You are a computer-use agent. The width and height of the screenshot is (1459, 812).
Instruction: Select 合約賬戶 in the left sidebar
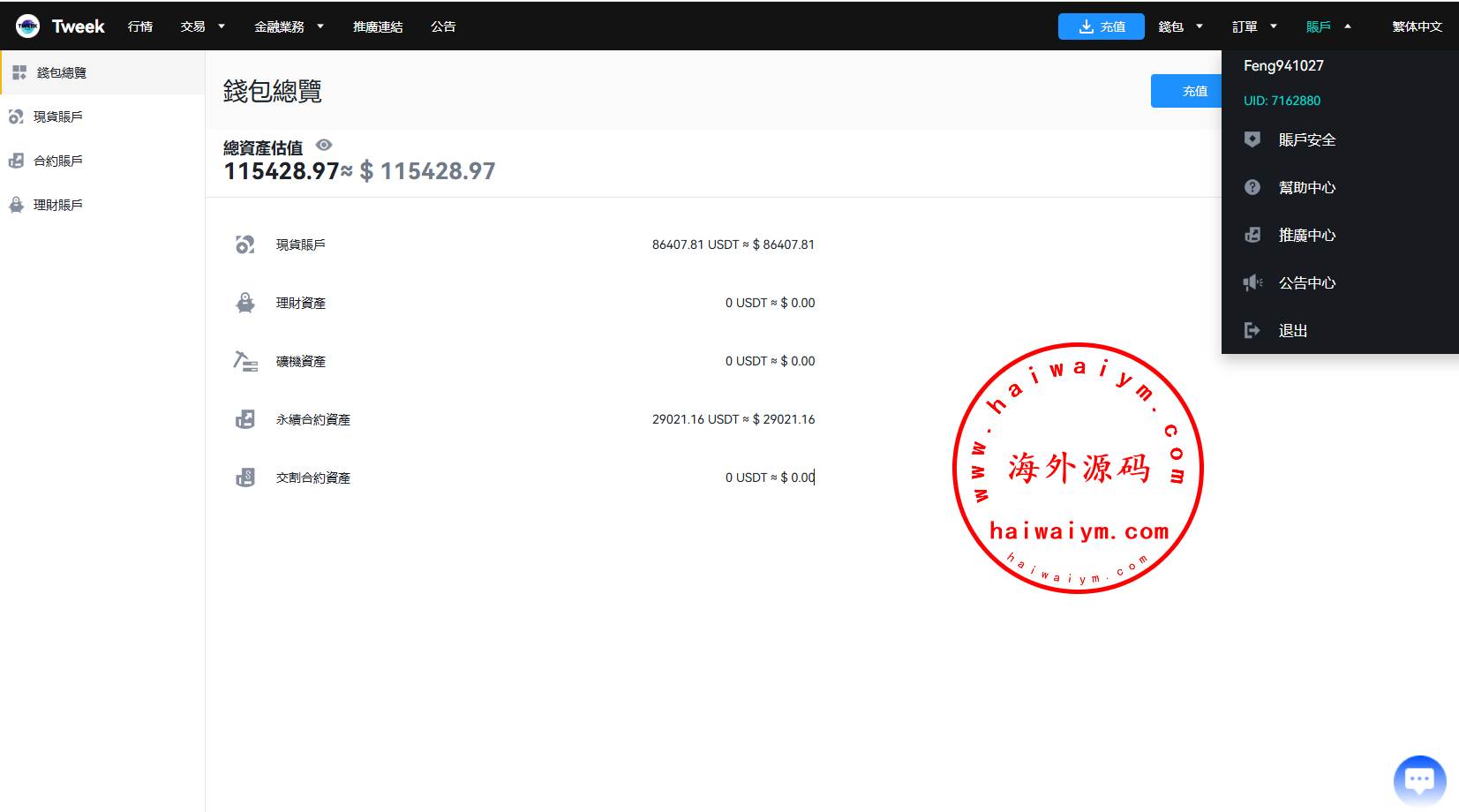58,161
